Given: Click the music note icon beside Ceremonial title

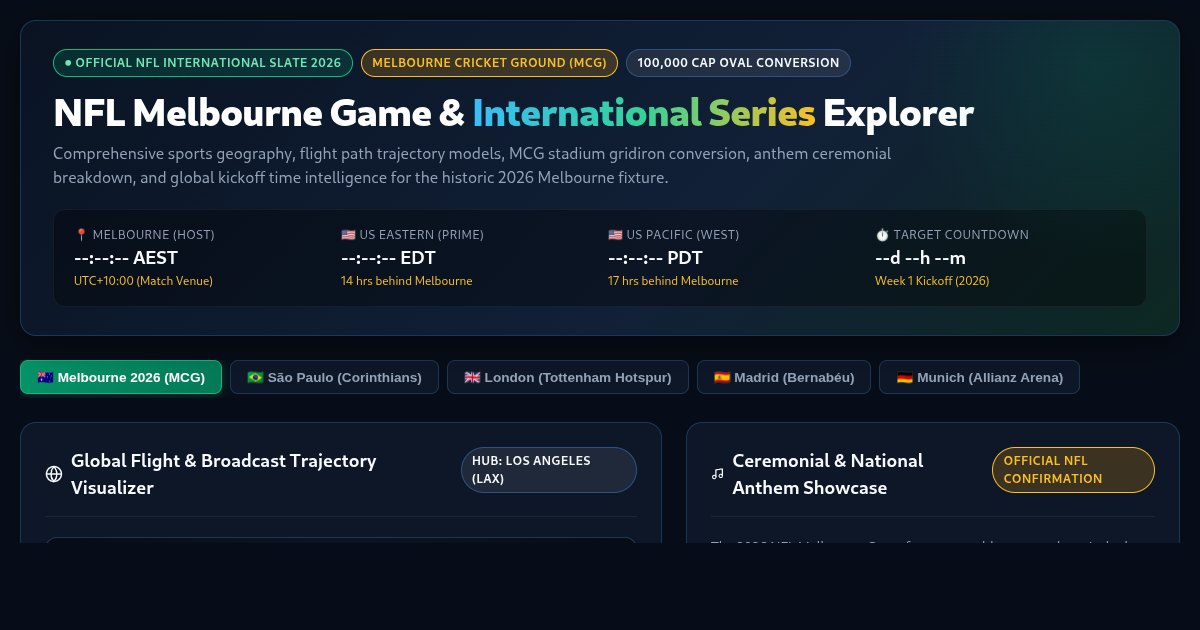Looking at the screenshot, I should (x=717, y=474).
